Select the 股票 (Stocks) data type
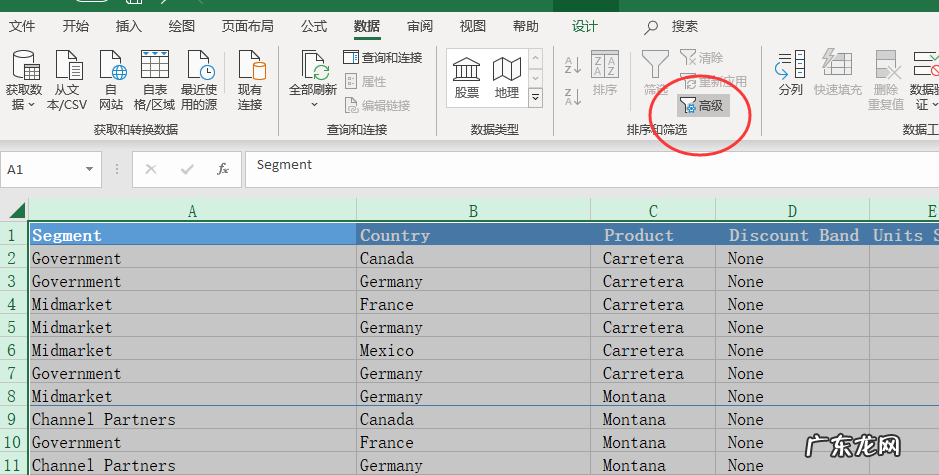The image size is (939, 475). point(466,76)
